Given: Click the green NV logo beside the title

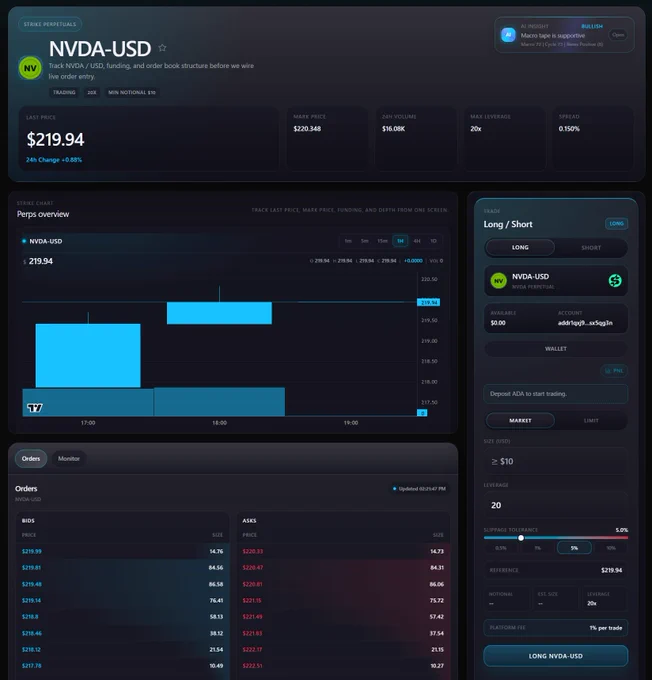Looking at the screenshot, I should pyautogui.click(x=30, y=68).
